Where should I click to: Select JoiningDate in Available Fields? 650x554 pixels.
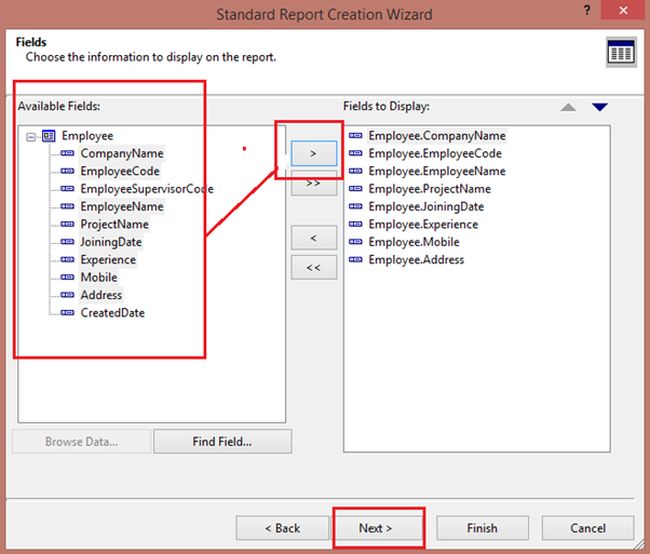(111, 242)
